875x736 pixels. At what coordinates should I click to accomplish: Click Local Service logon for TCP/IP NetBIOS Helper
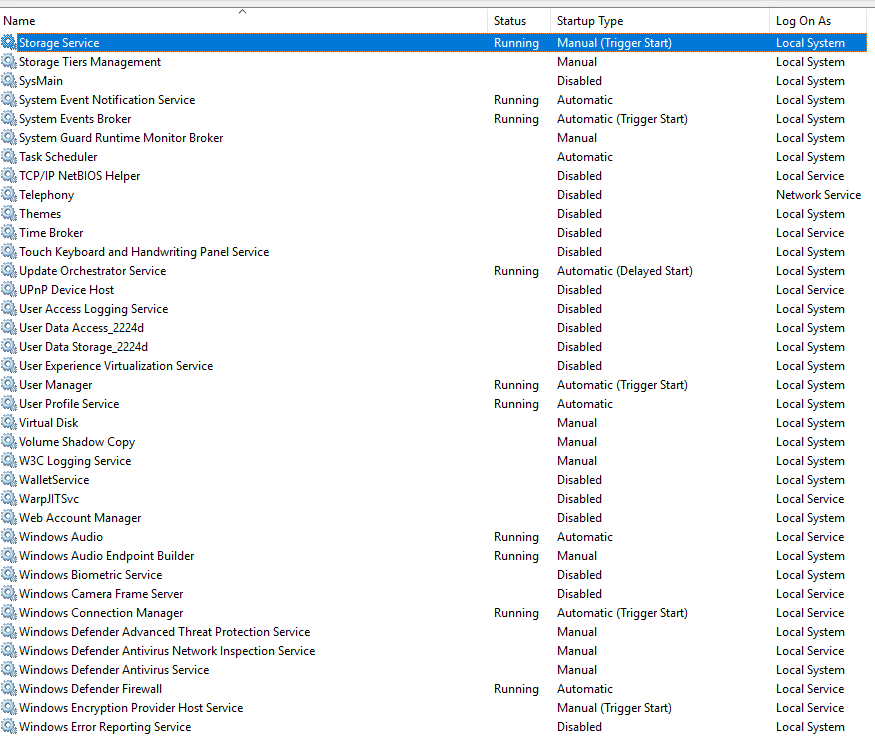coord(810,175)
